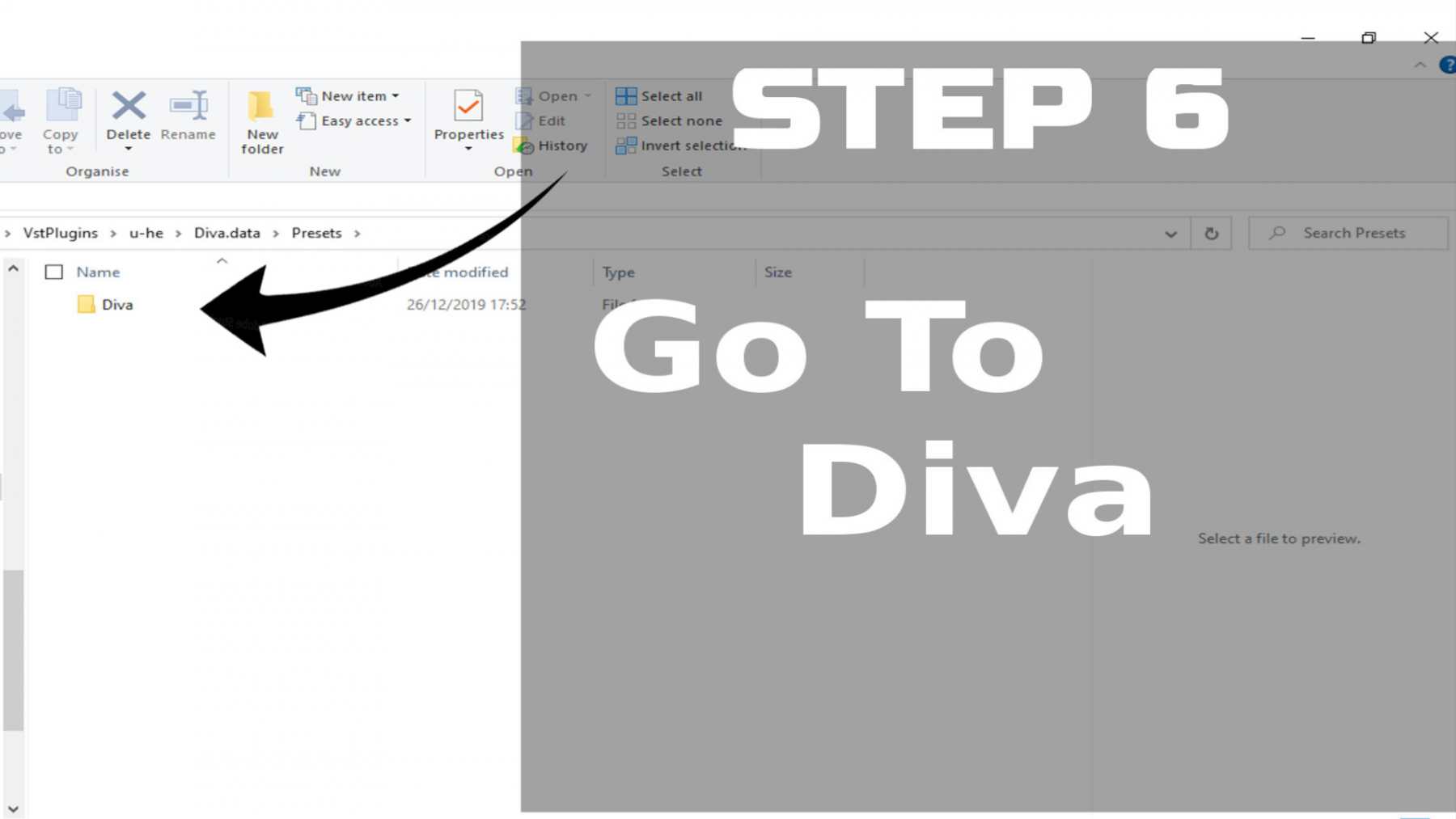Click the New item icon
This screenshot has height=819, width=1456.
pyautogui.click(x=306, y=95)
